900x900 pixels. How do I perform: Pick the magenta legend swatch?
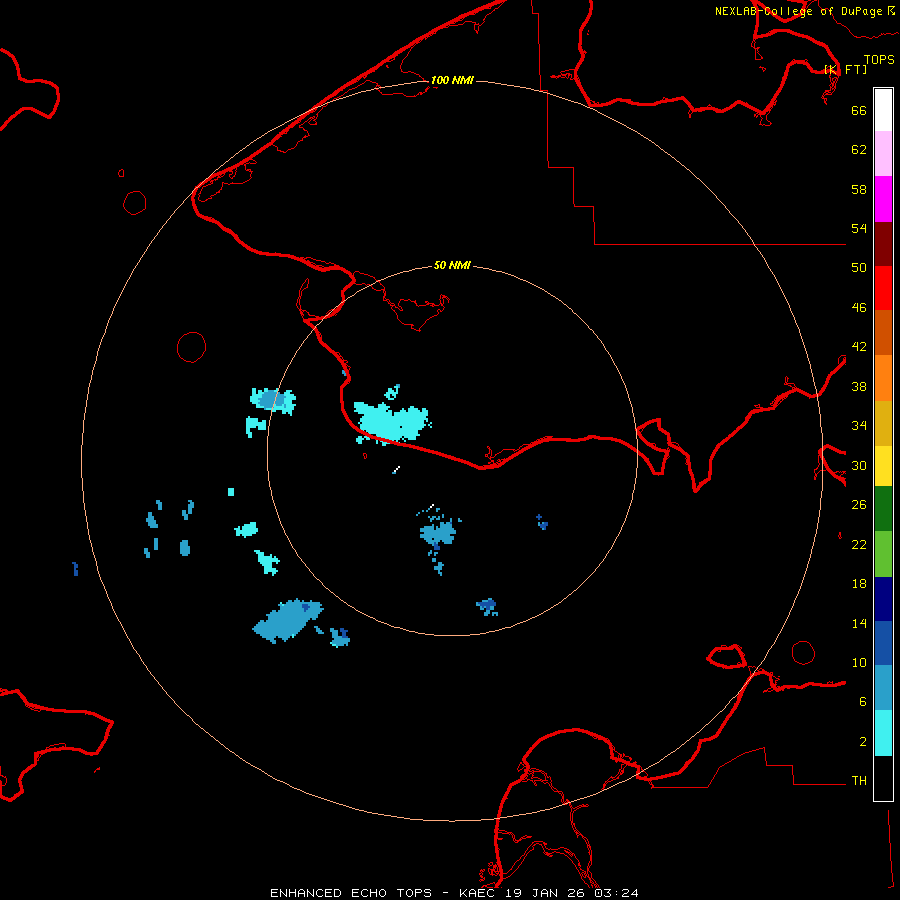pyautogui.click(x=883, y=199)
